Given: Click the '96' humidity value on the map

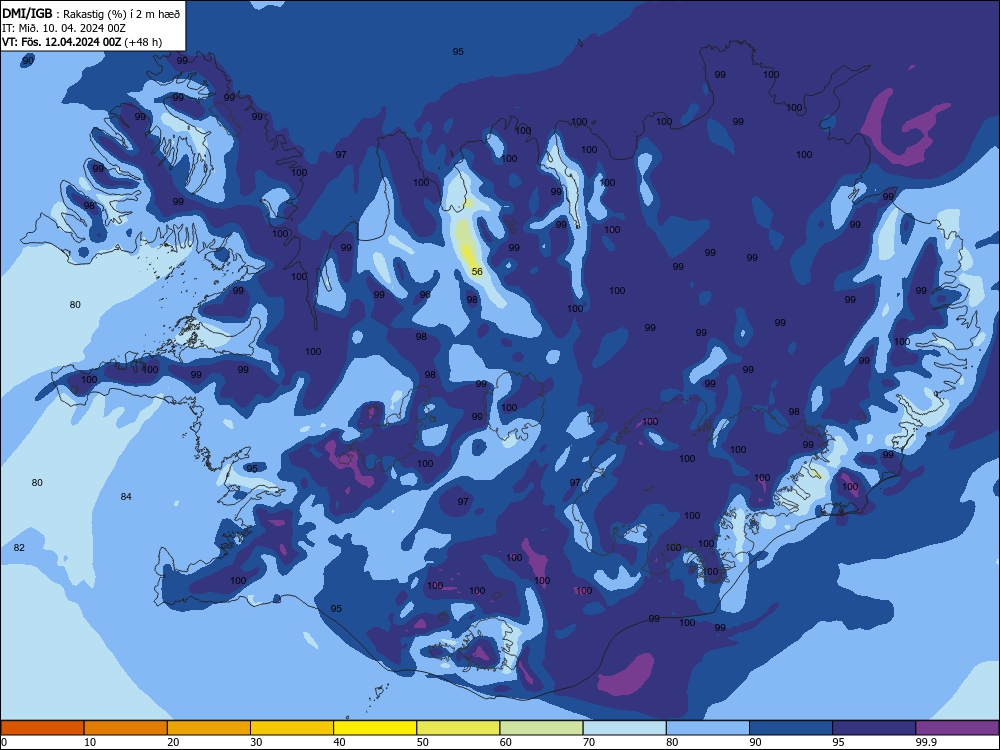Looking at the screenshot, I should pos(425,295).
